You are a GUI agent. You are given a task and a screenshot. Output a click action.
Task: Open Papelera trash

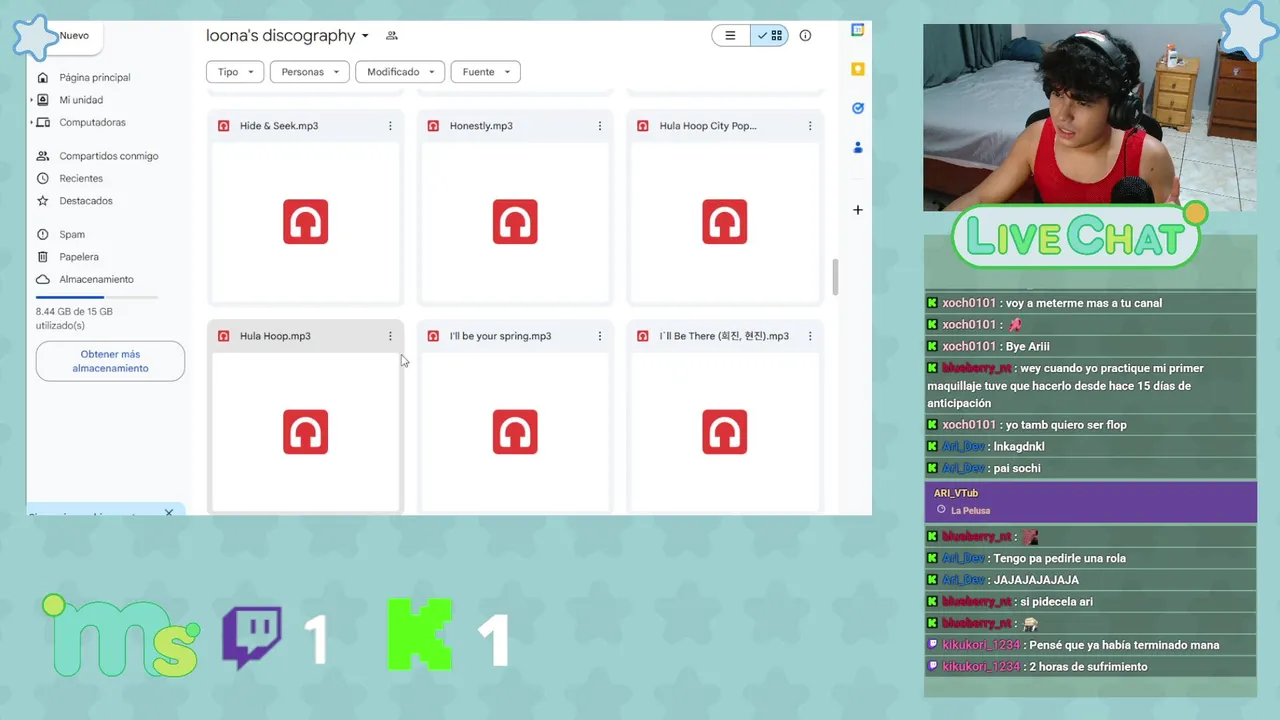[79, 257]
